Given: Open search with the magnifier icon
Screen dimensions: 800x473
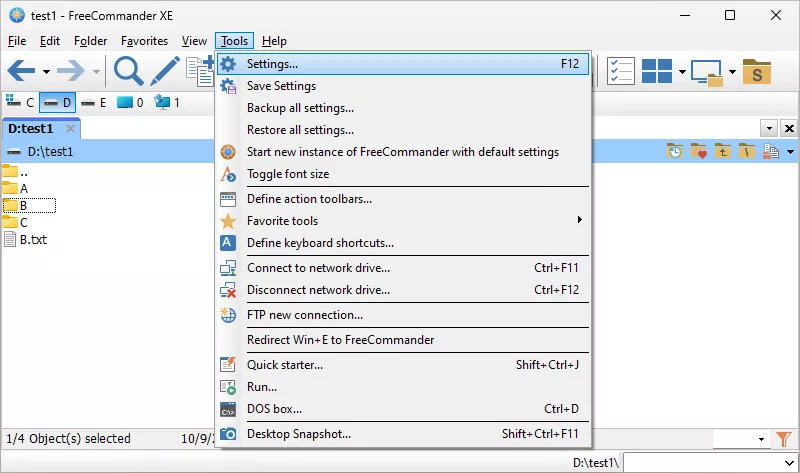Looking at the screenshot, I should [128, 71].
